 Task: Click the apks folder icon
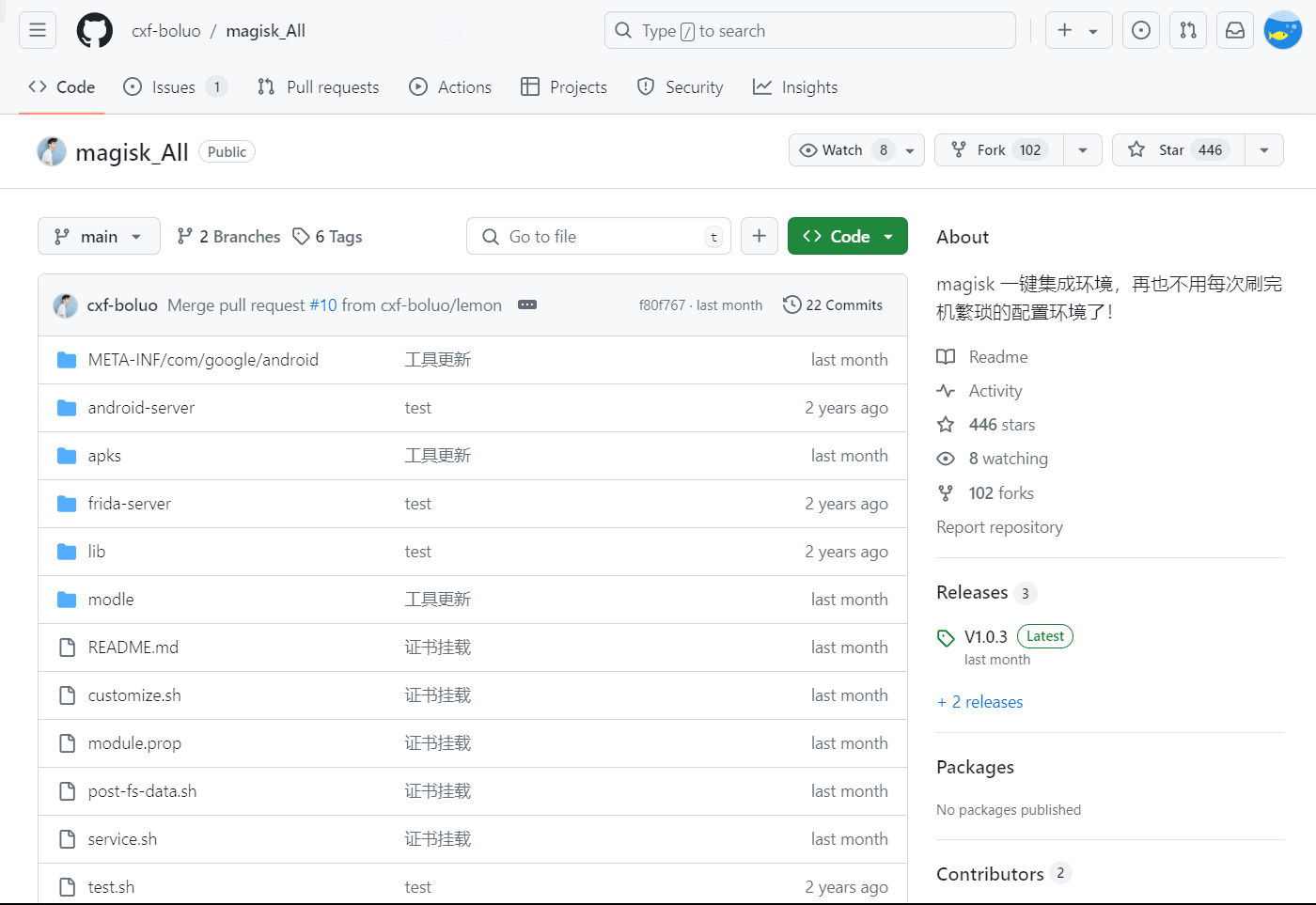point(67,456)
